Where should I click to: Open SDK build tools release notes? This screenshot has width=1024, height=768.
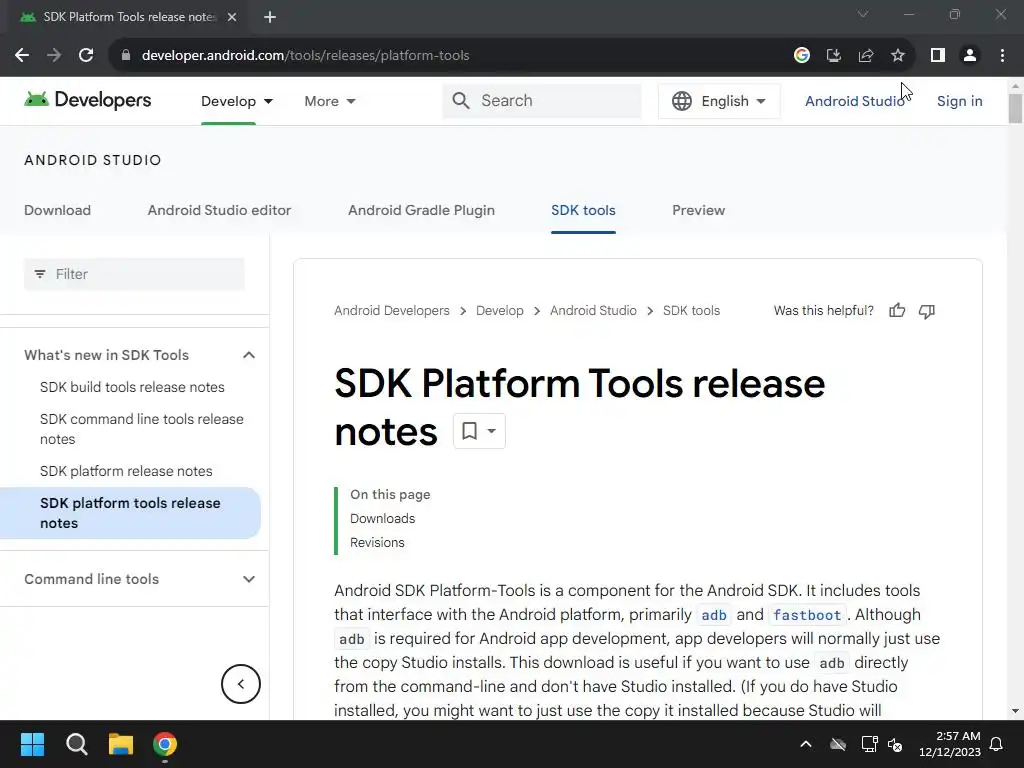132,387
